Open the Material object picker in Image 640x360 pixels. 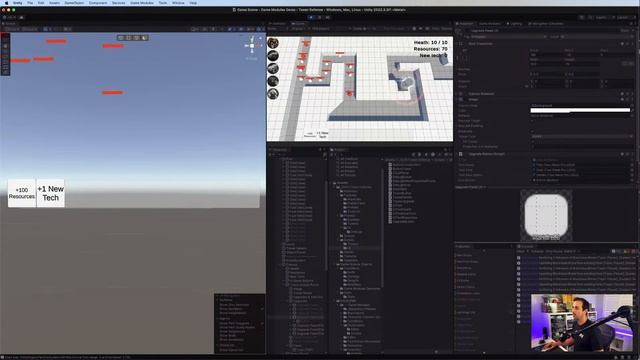632,116
